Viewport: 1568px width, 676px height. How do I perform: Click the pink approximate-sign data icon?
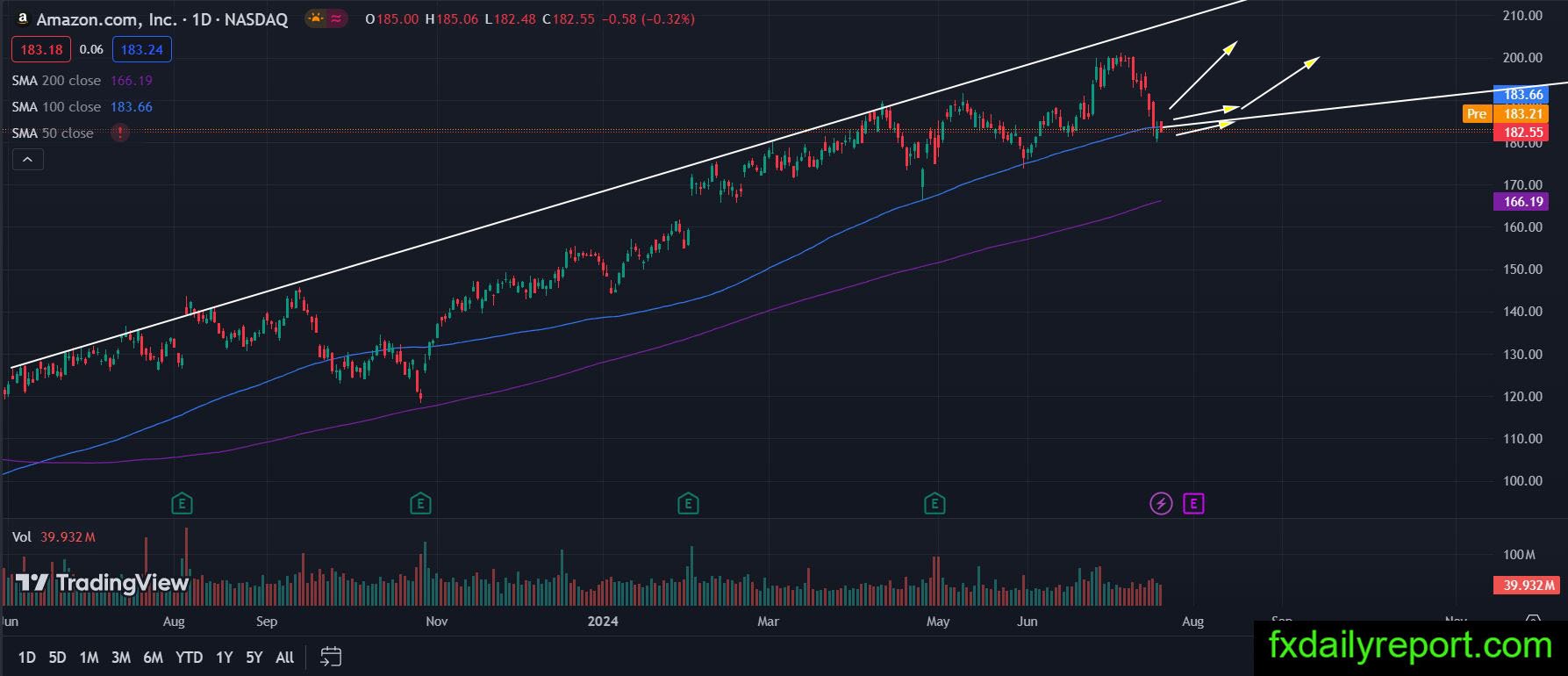click(337, 18)
